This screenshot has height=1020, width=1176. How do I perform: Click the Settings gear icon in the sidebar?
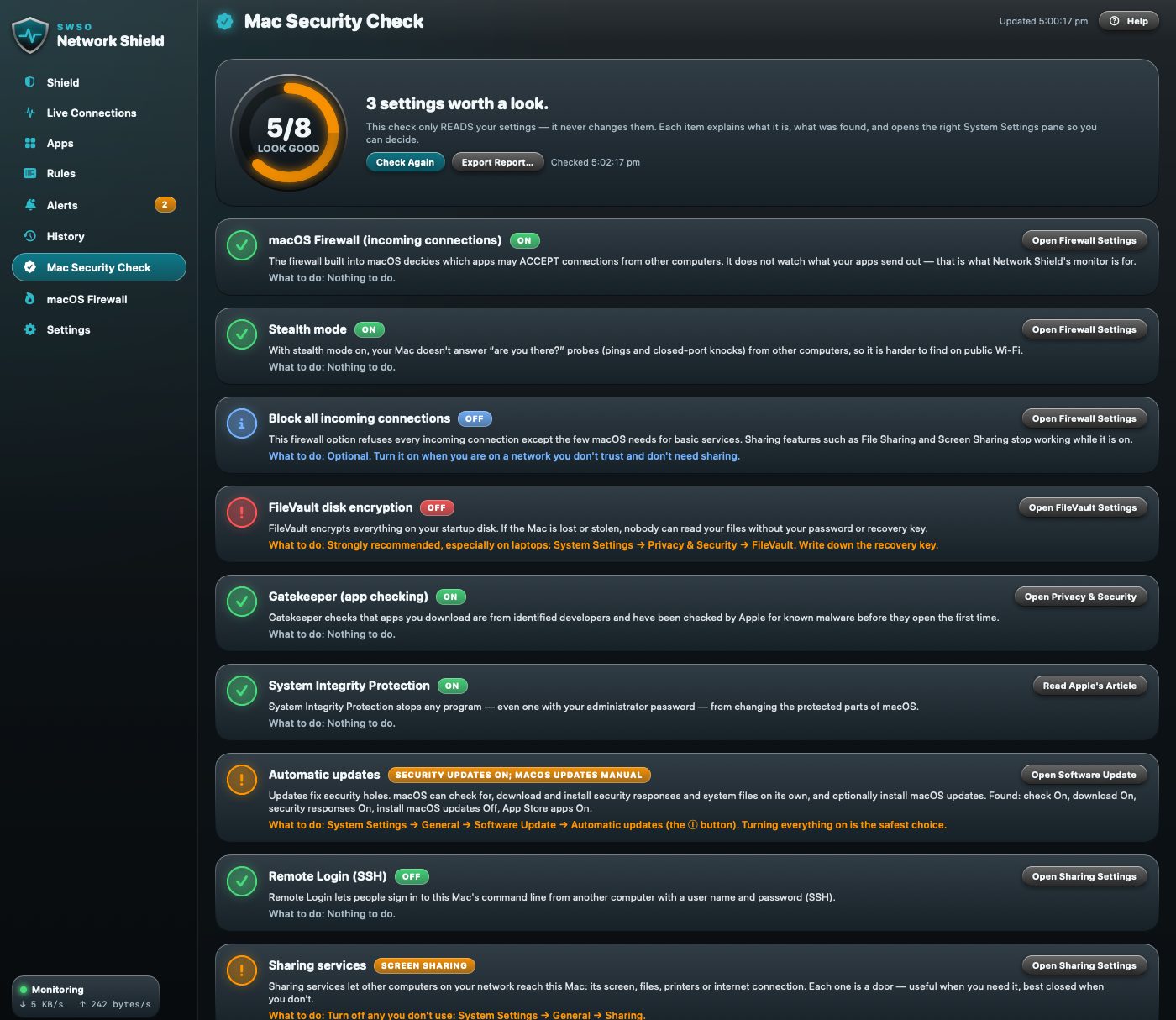tap(30, 329)
